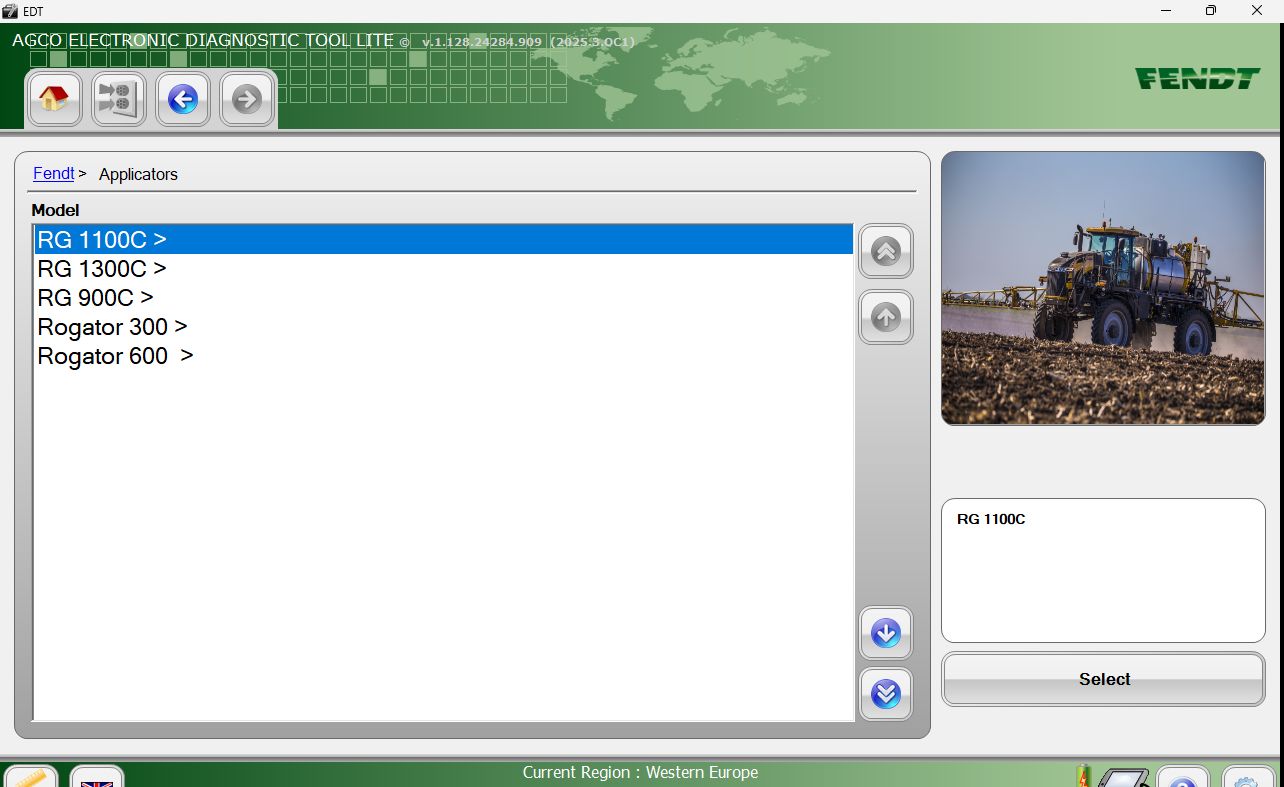The width and height of the screenshot is (1284, 787).
Task: Click the Applicators breadcrumb text
Action: point(138,174)
